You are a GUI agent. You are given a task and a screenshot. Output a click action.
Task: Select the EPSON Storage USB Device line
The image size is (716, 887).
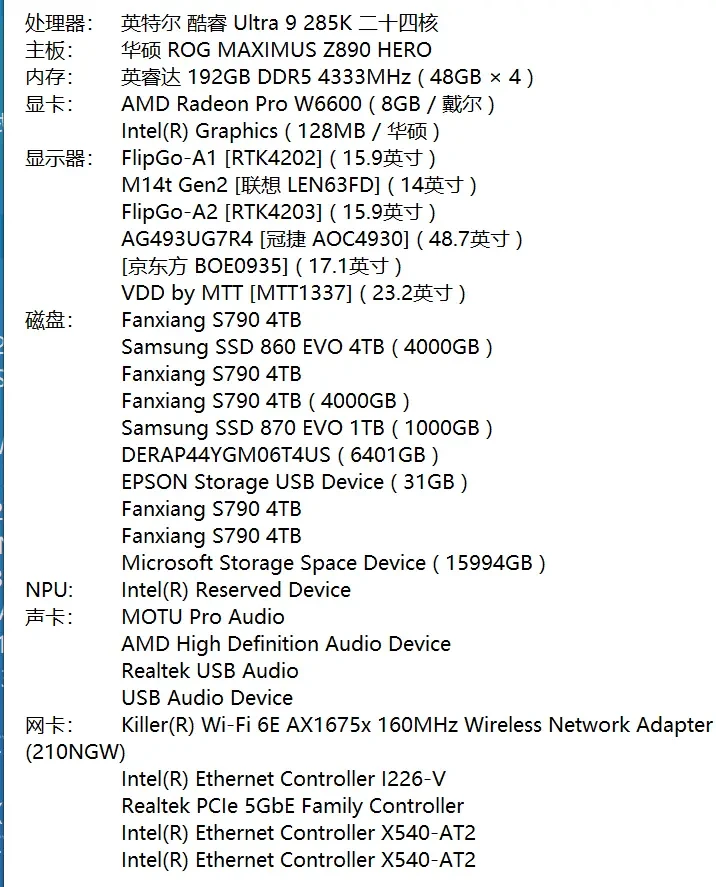pyautogui.click(x=294, y=481)
